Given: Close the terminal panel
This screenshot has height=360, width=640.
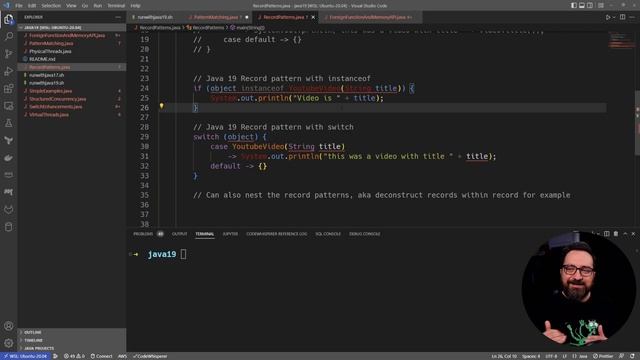Looking at the screenshot, I should tap(633, 234).
